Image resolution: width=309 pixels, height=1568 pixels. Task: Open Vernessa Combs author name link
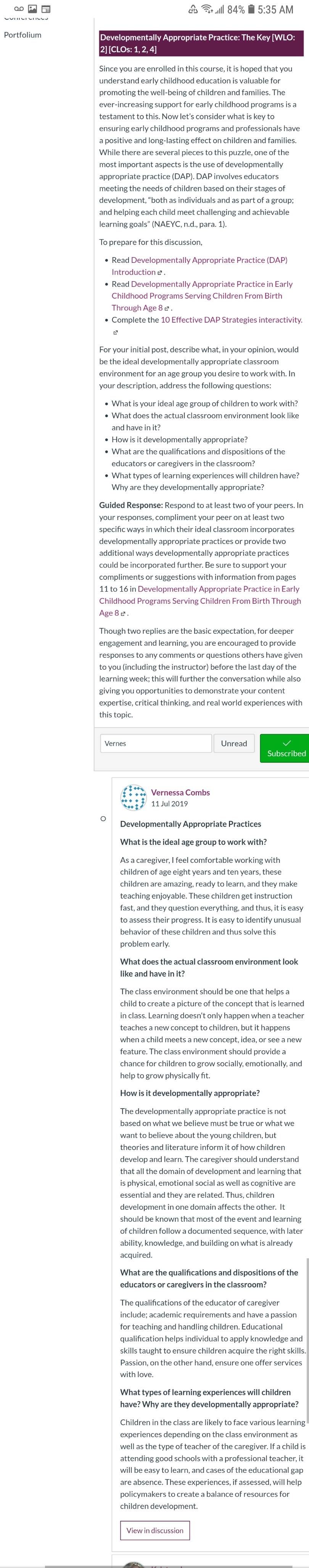(180, 792)
